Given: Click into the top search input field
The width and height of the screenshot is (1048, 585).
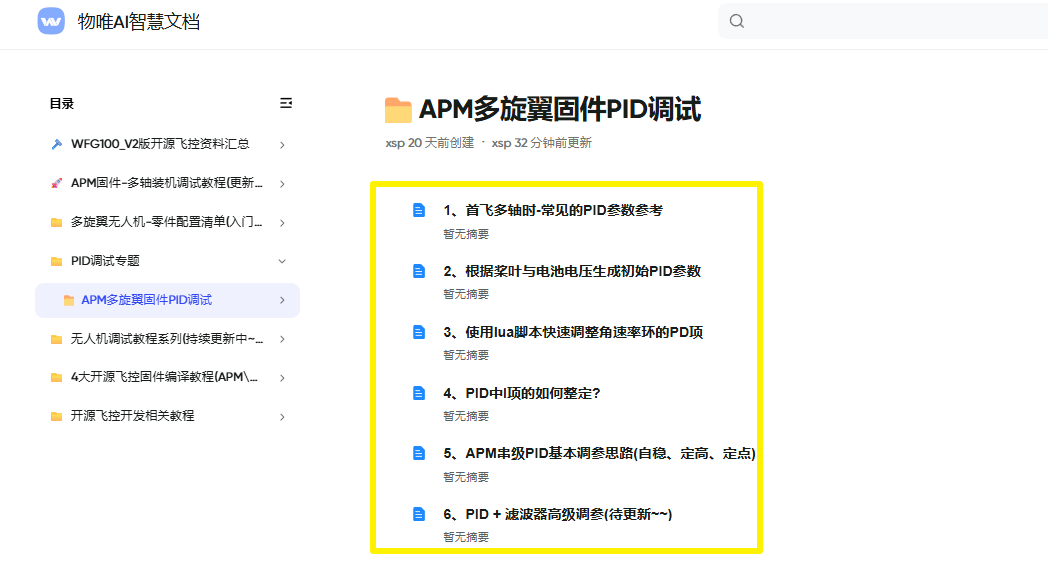Looking at the screenshot, I should (890, 21).
